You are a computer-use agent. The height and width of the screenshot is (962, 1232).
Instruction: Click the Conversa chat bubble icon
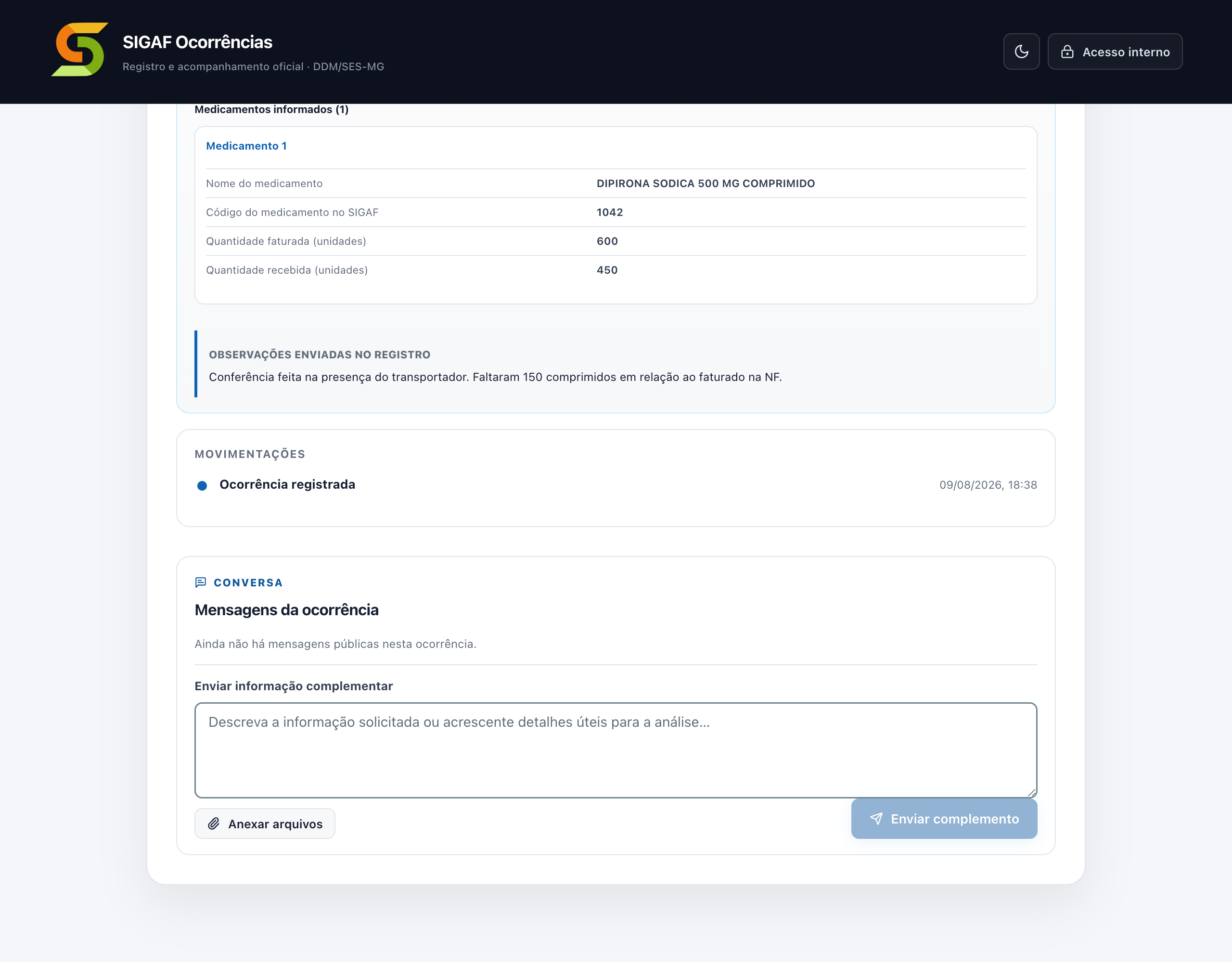coord(200,582)
